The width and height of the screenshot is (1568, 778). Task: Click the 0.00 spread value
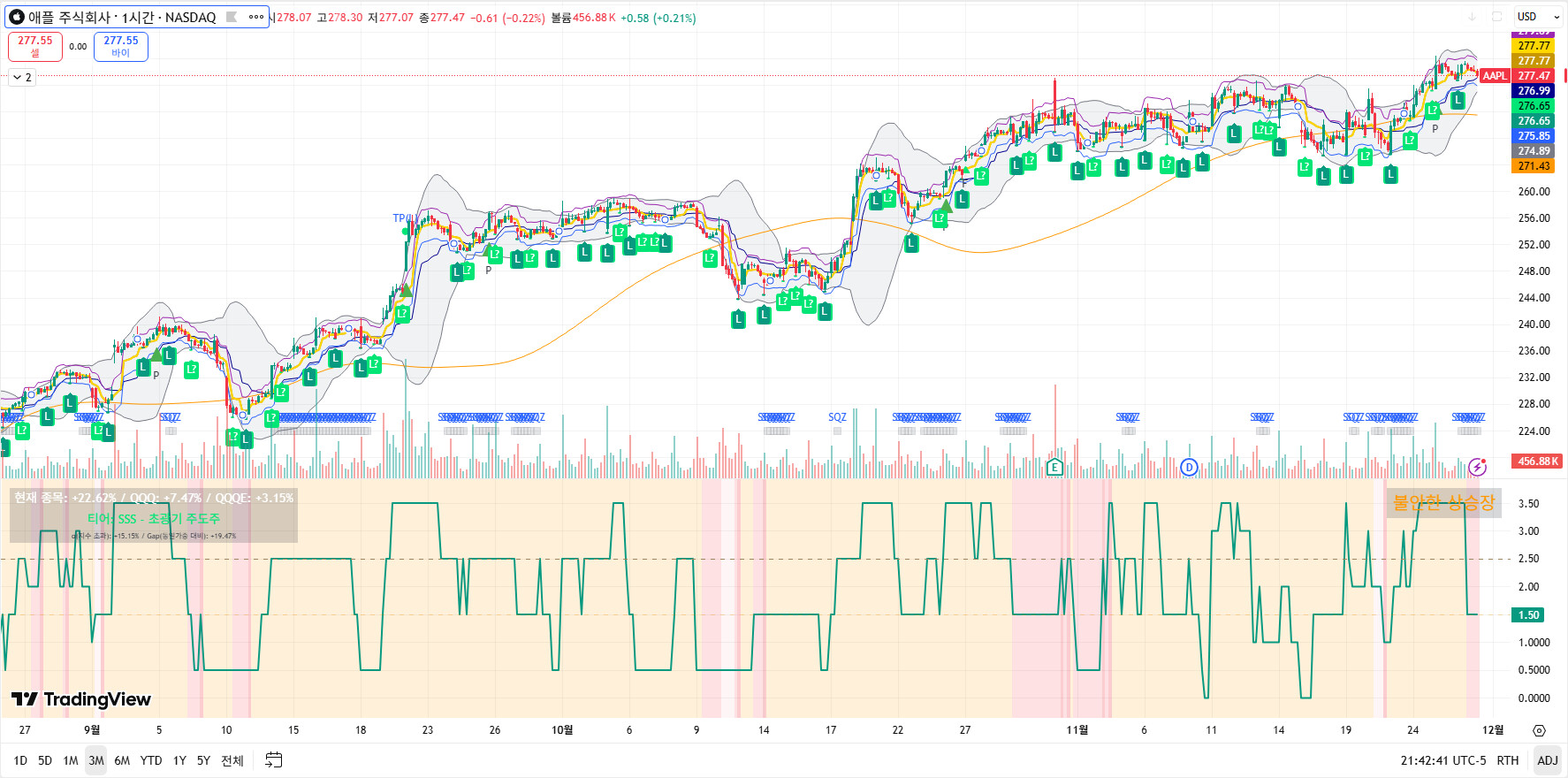tap(78, 47)
